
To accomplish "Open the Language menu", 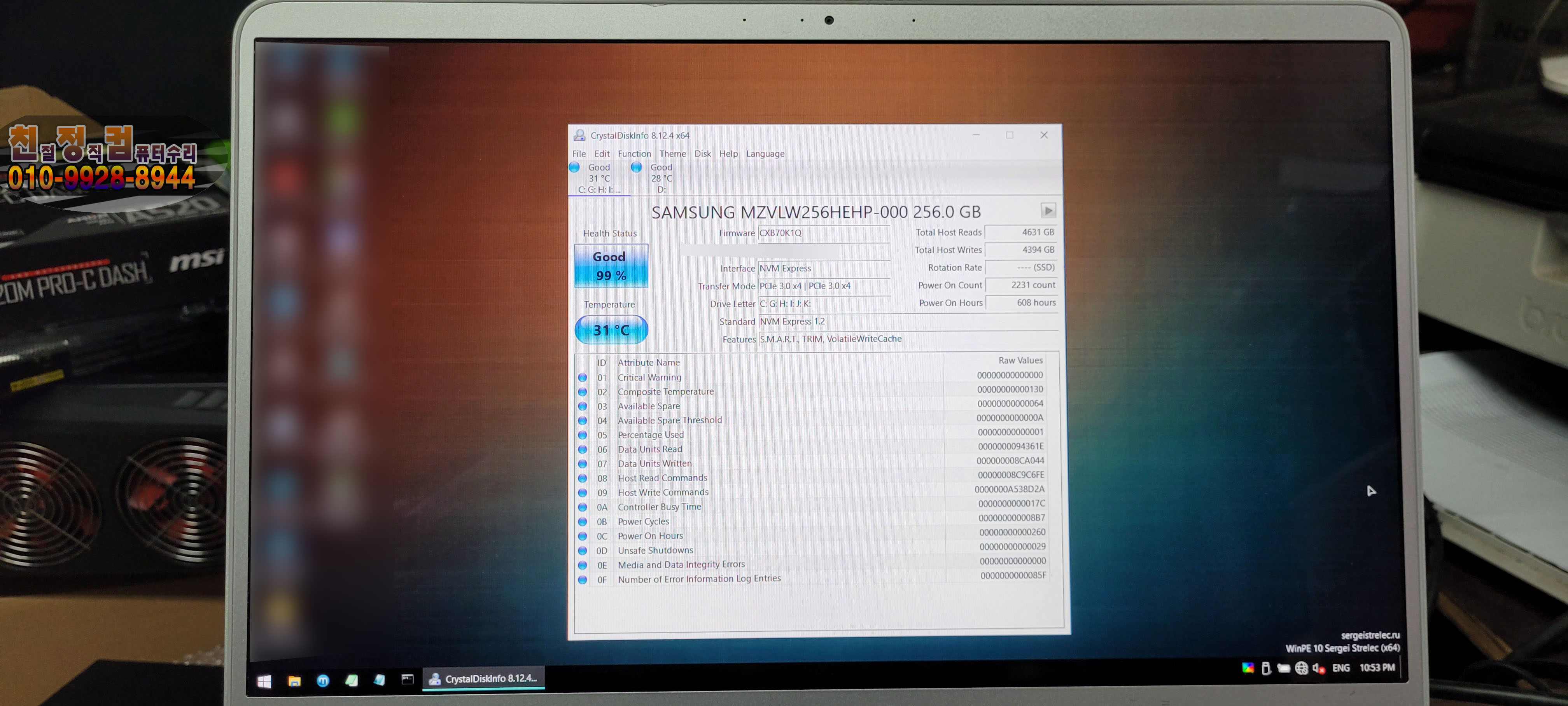I will click(x=765, y=154).
